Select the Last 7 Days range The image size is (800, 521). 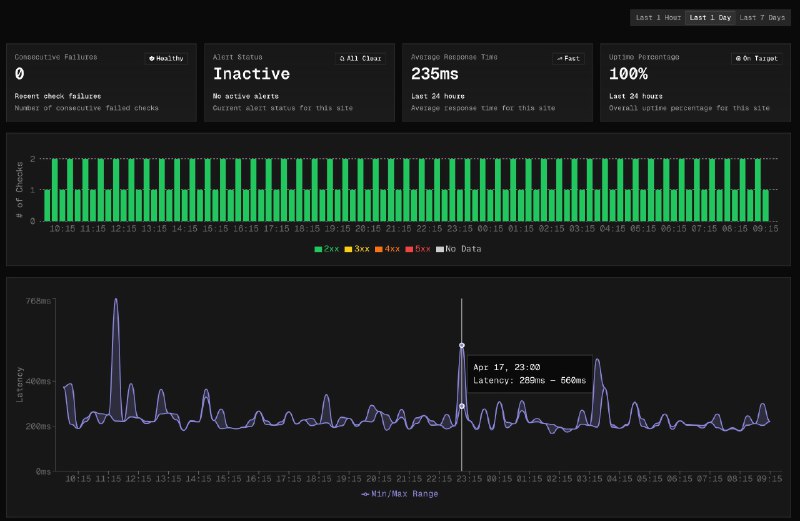762,17
